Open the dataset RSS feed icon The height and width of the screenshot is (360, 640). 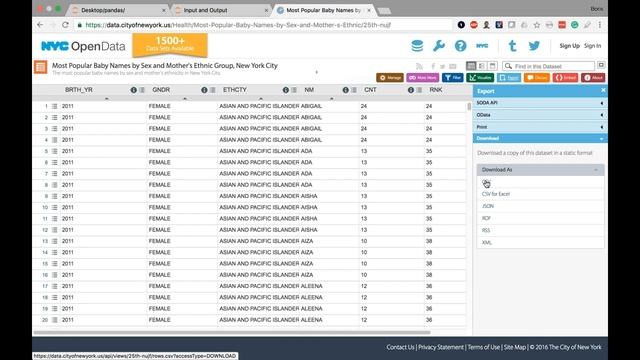(x=419, y=66)
